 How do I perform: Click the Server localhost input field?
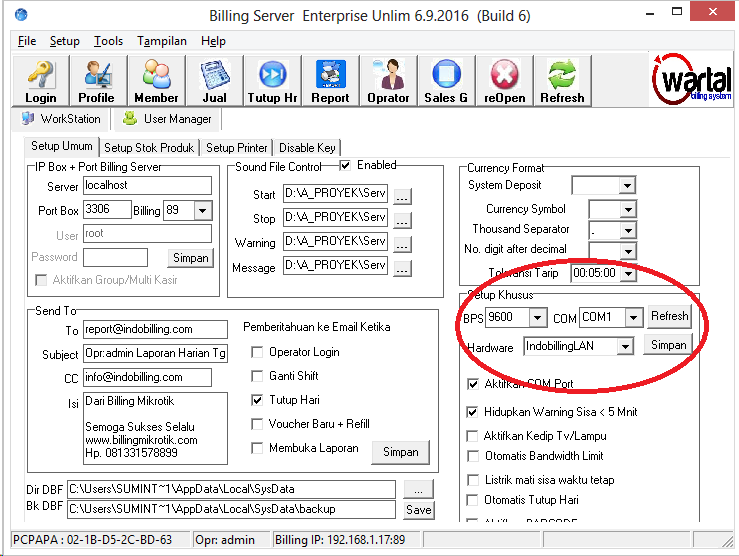pyautogui.click(x=148, y=186)
